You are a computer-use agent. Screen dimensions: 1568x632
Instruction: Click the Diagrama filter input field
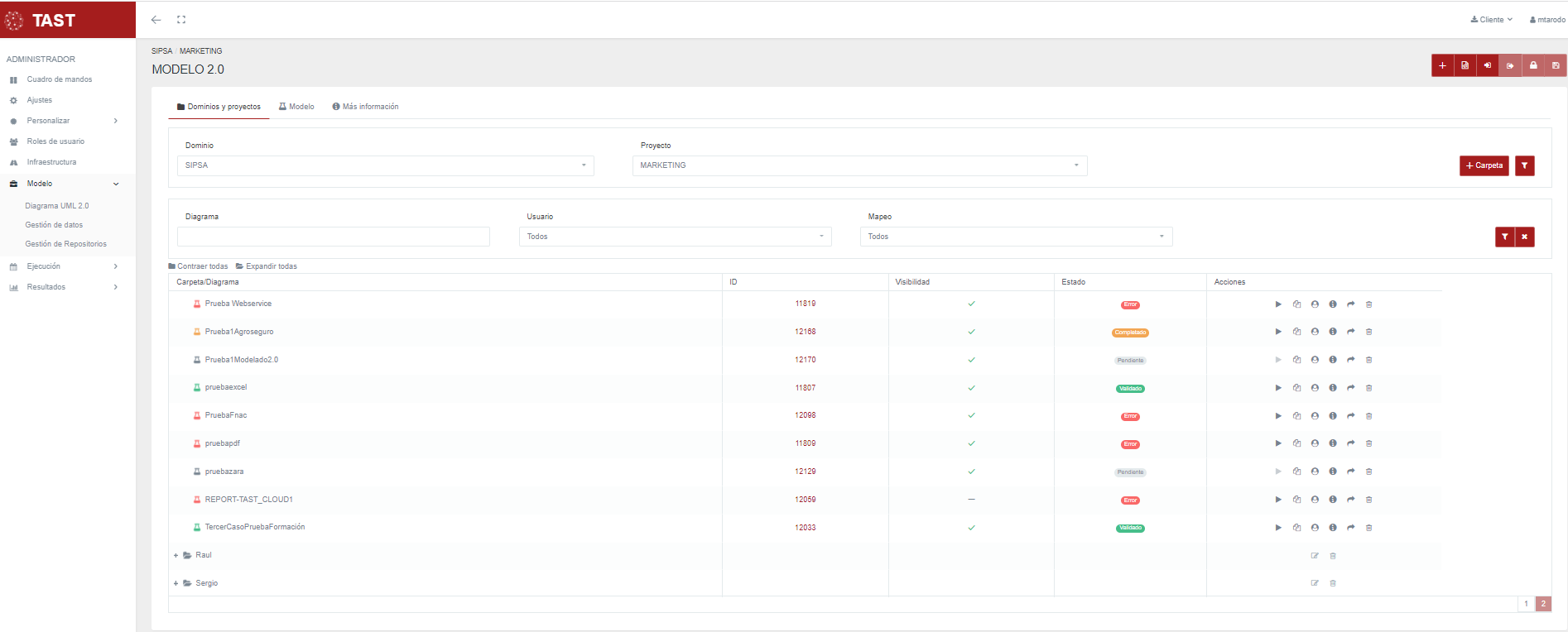(333, 237)
